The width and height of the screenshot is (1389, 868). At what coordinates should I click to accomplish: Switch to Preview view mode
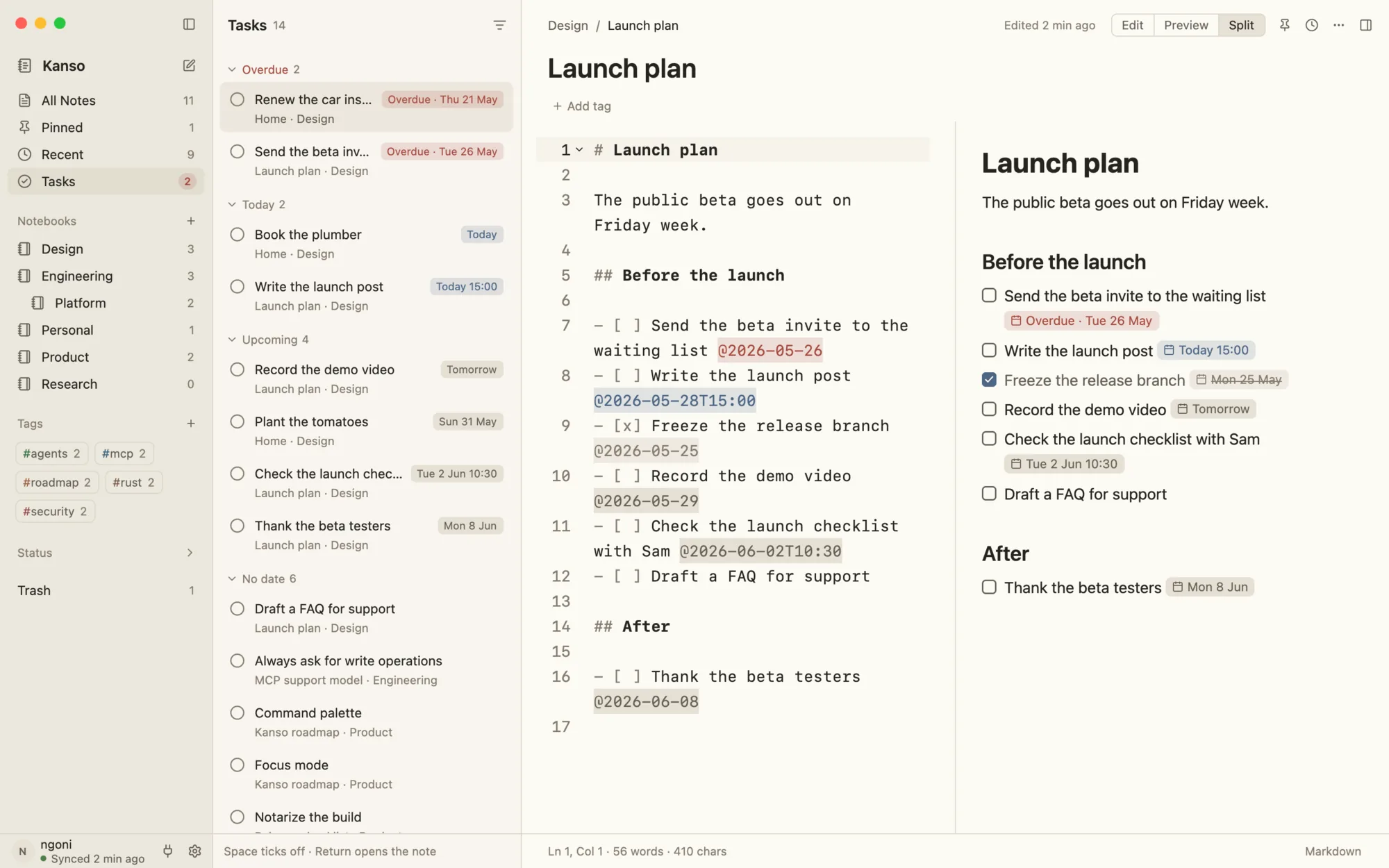(x=1186, y=25)
